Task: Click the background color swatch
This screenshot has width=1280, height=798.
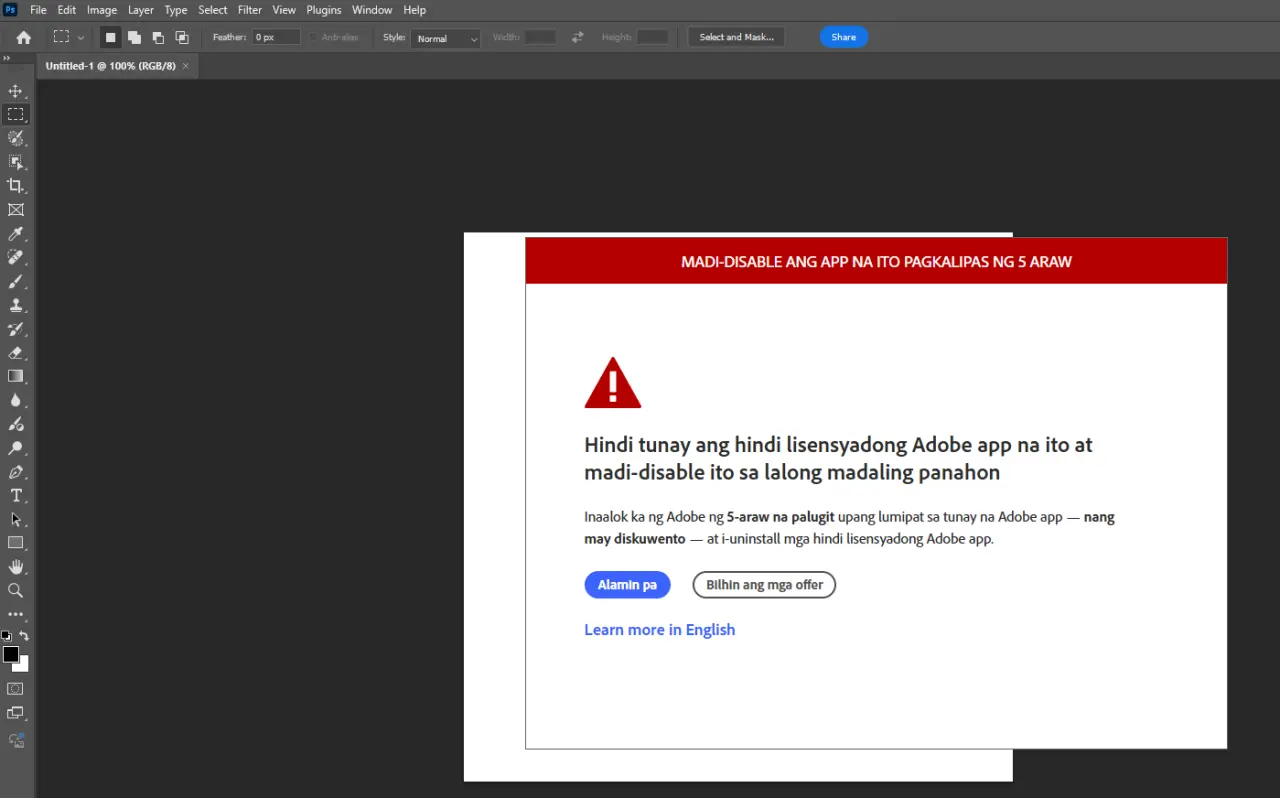Action: coord(24,666)
